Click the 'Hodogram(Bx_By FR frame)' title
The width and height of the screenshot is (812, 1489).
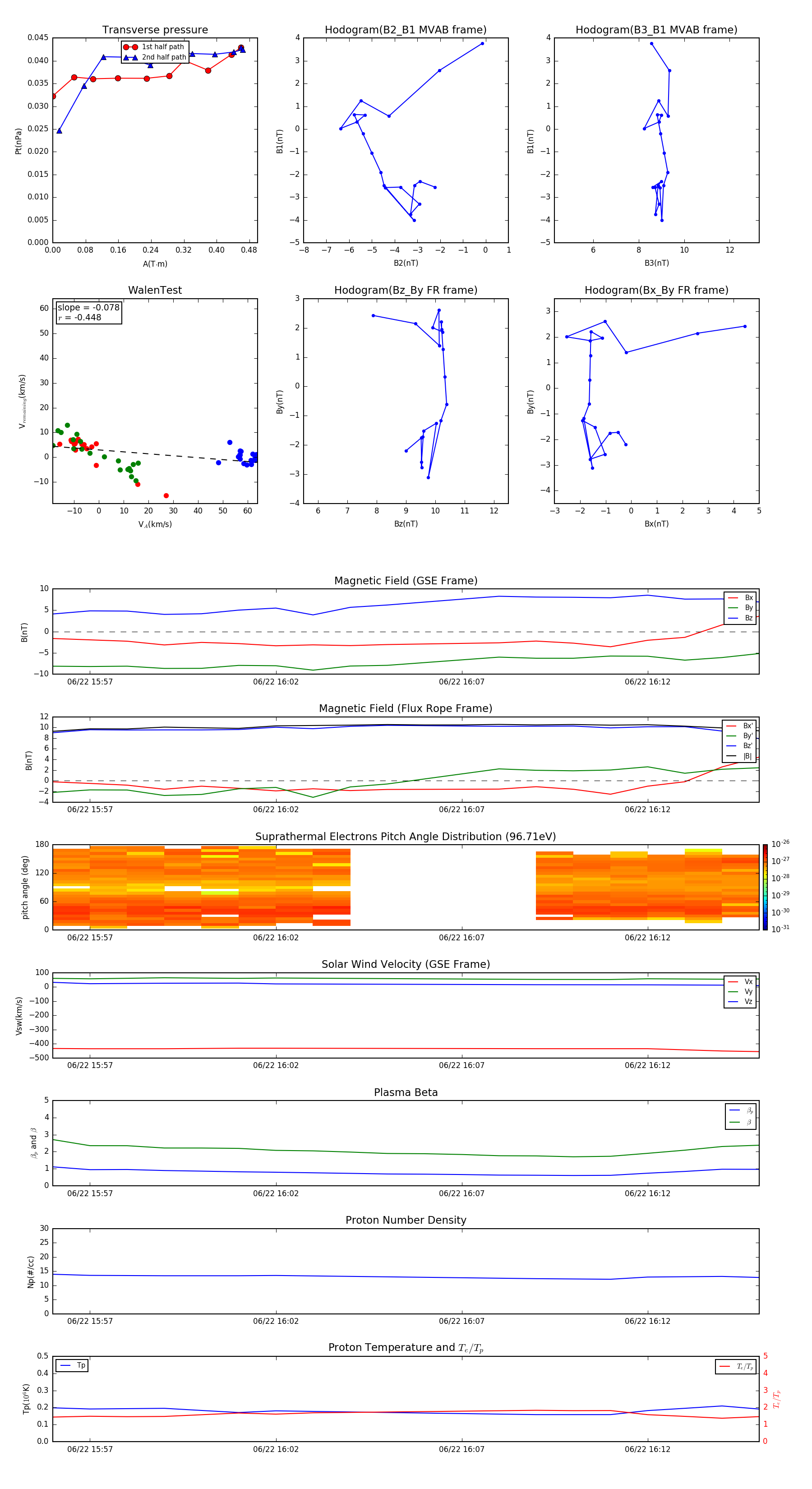point(656,290)
